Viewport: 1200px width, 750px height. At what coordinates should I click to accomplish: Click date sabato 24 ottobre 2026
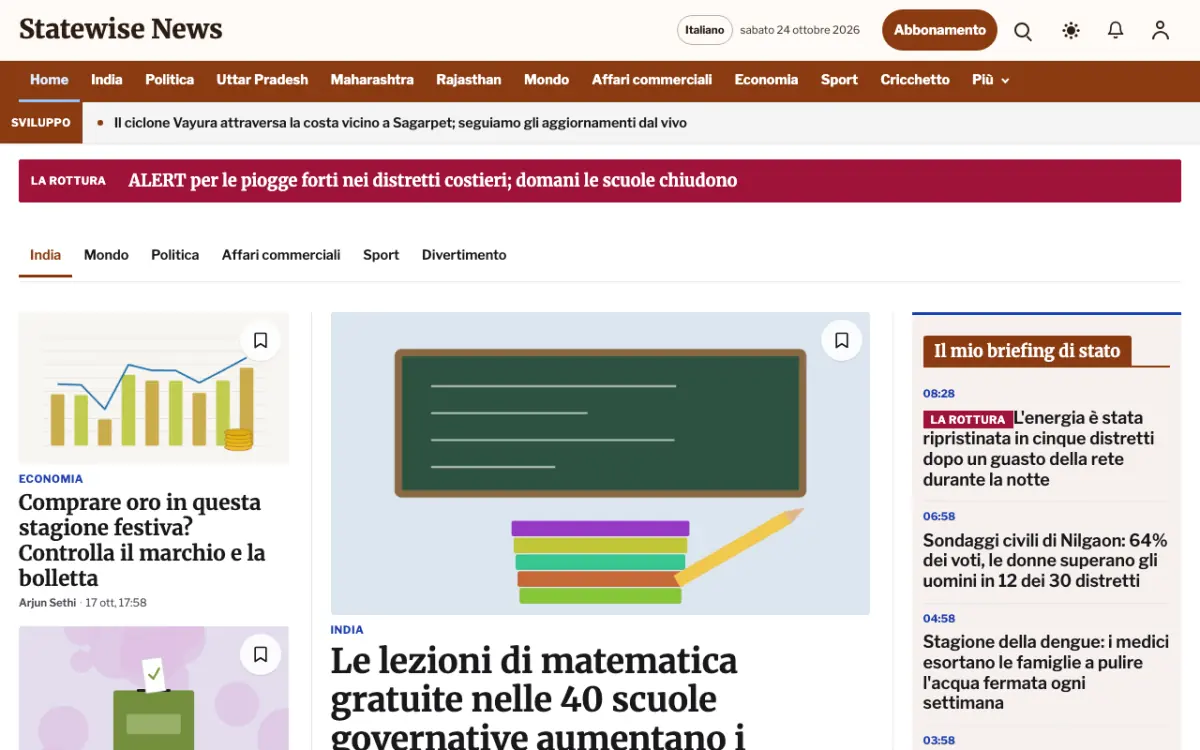tap(800, 30)
